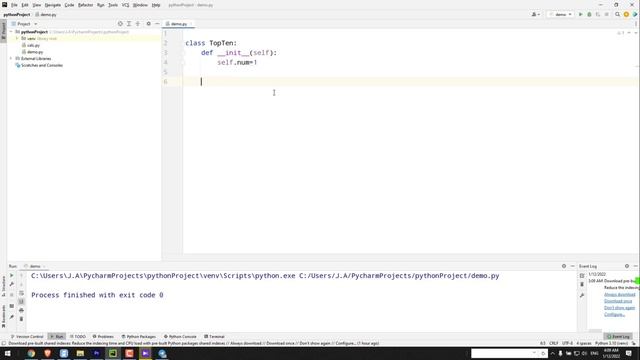Open the Python Packages tab

(139, 337)
